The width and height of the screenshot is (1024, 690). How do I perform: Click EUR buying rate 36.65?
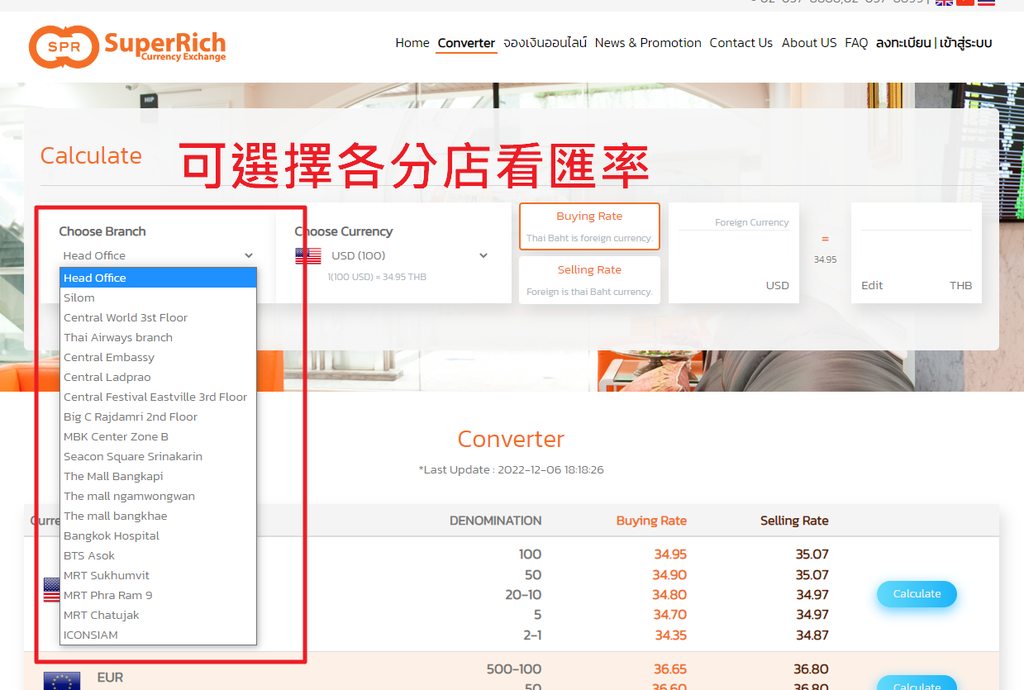click(670, 669)
